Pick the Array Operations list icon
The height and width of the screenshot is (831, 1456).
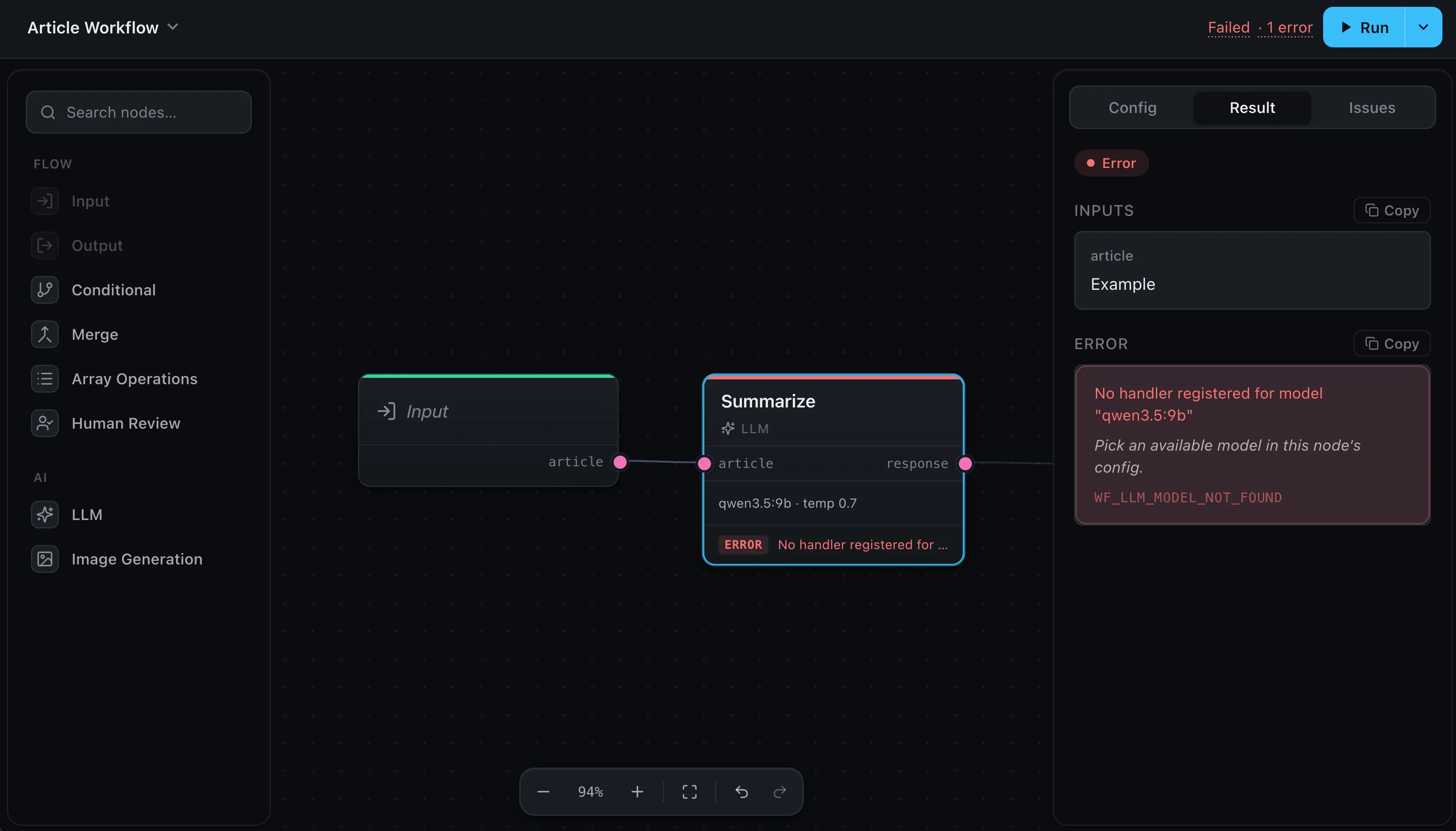pyautogui.click(x=44, y=379)
